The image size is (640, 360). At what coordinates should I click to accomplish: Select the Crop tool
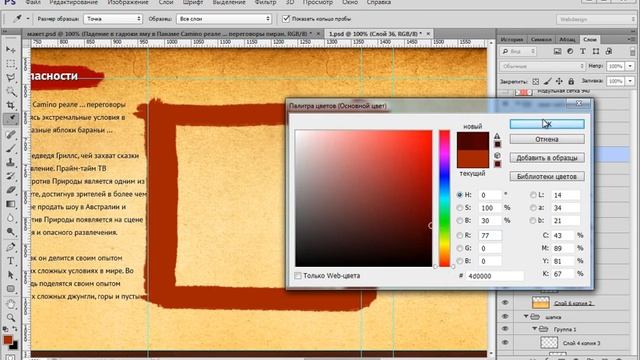pyautogui.click(x=11, y=105)
